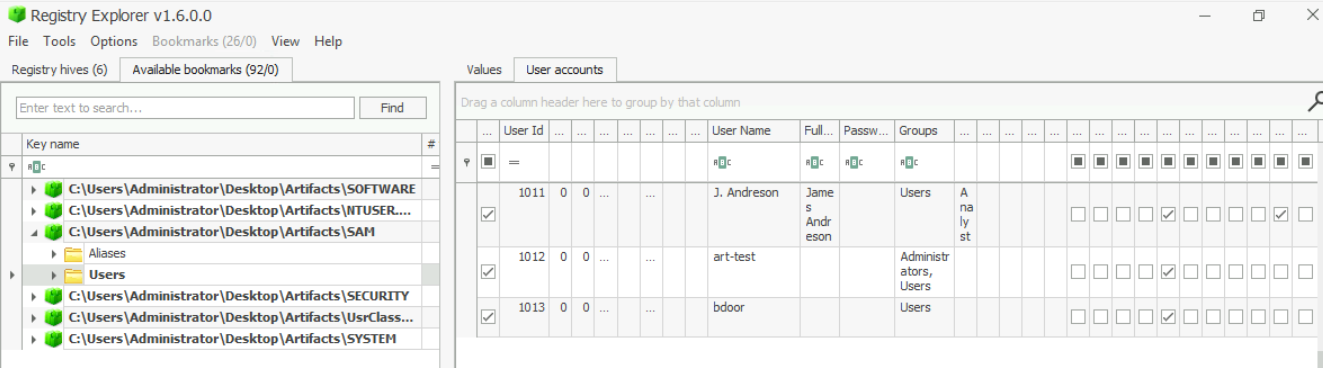Click the SECURITY hive green cube icon

tap(55, 296)
